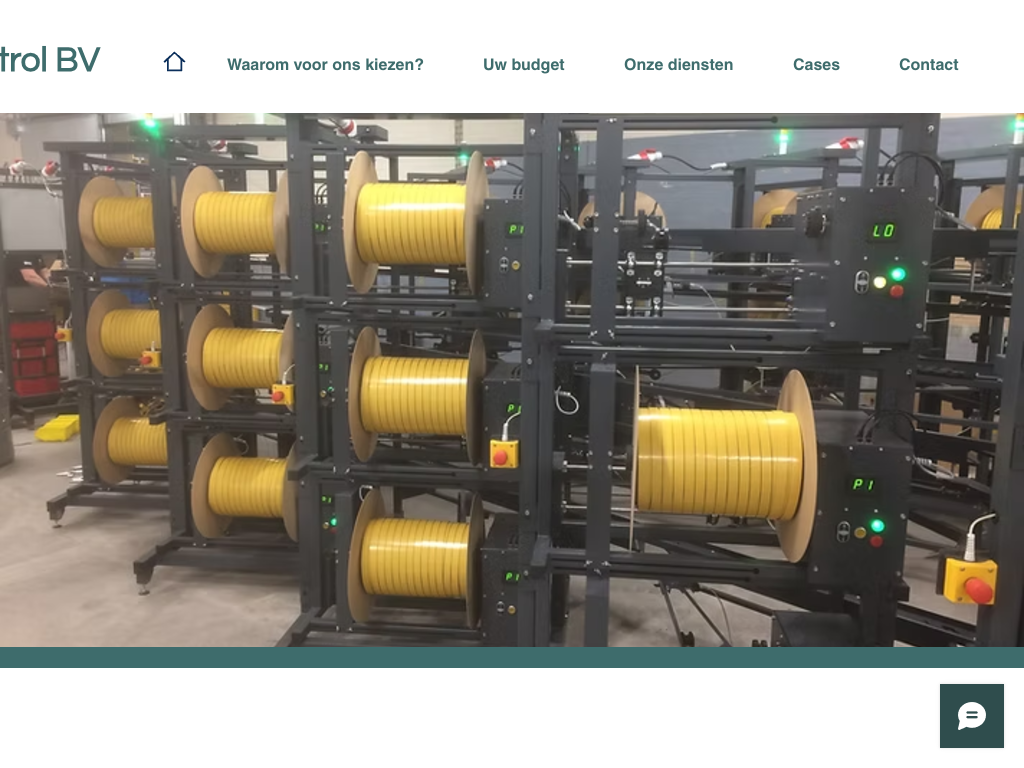Click the green 'LO' display in photo
The image size is (1024, 768).
pyautogui.click(x=882, y=231)
